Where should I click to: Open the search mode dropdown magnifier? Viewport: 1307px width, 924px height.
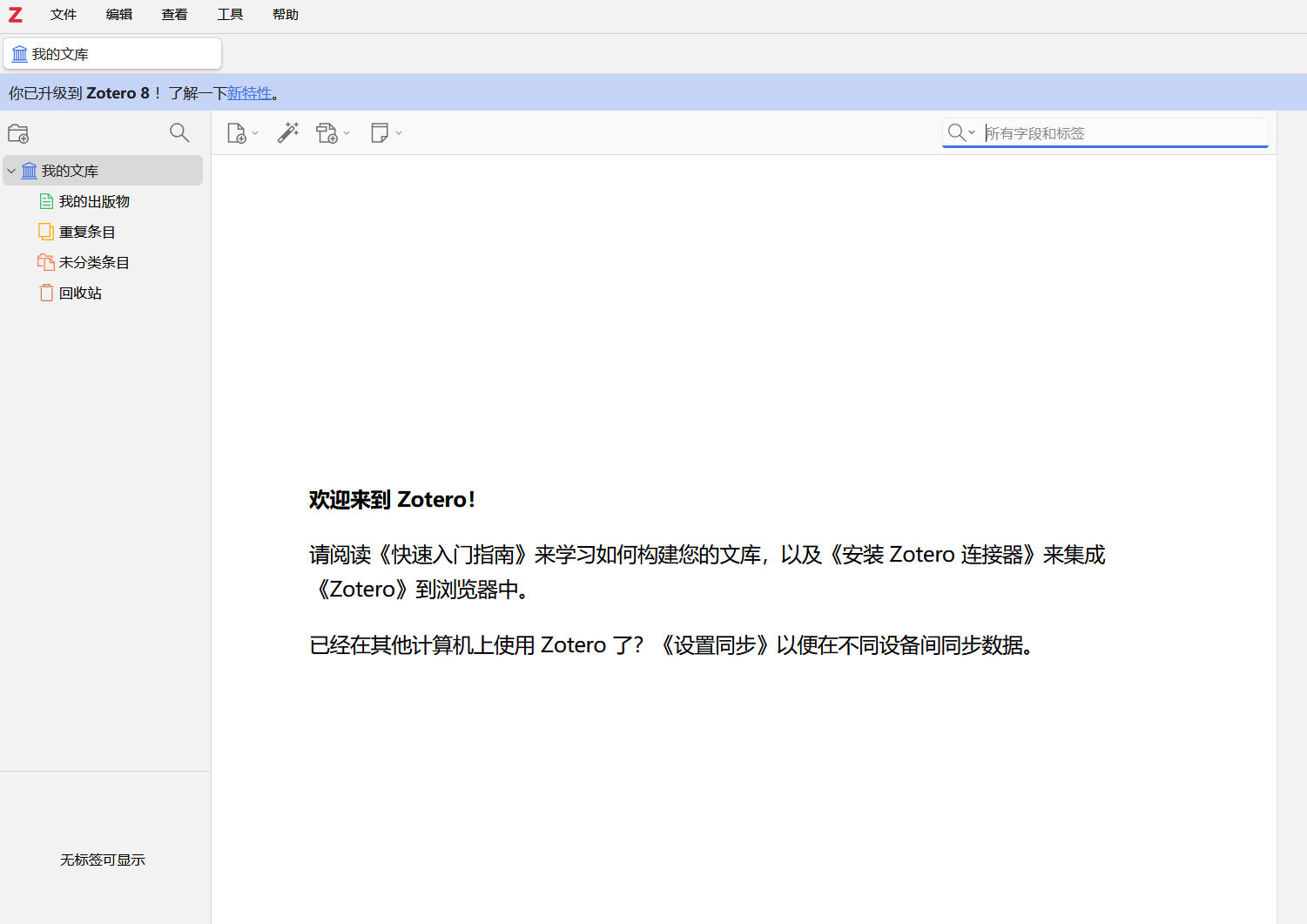(961, 132)
